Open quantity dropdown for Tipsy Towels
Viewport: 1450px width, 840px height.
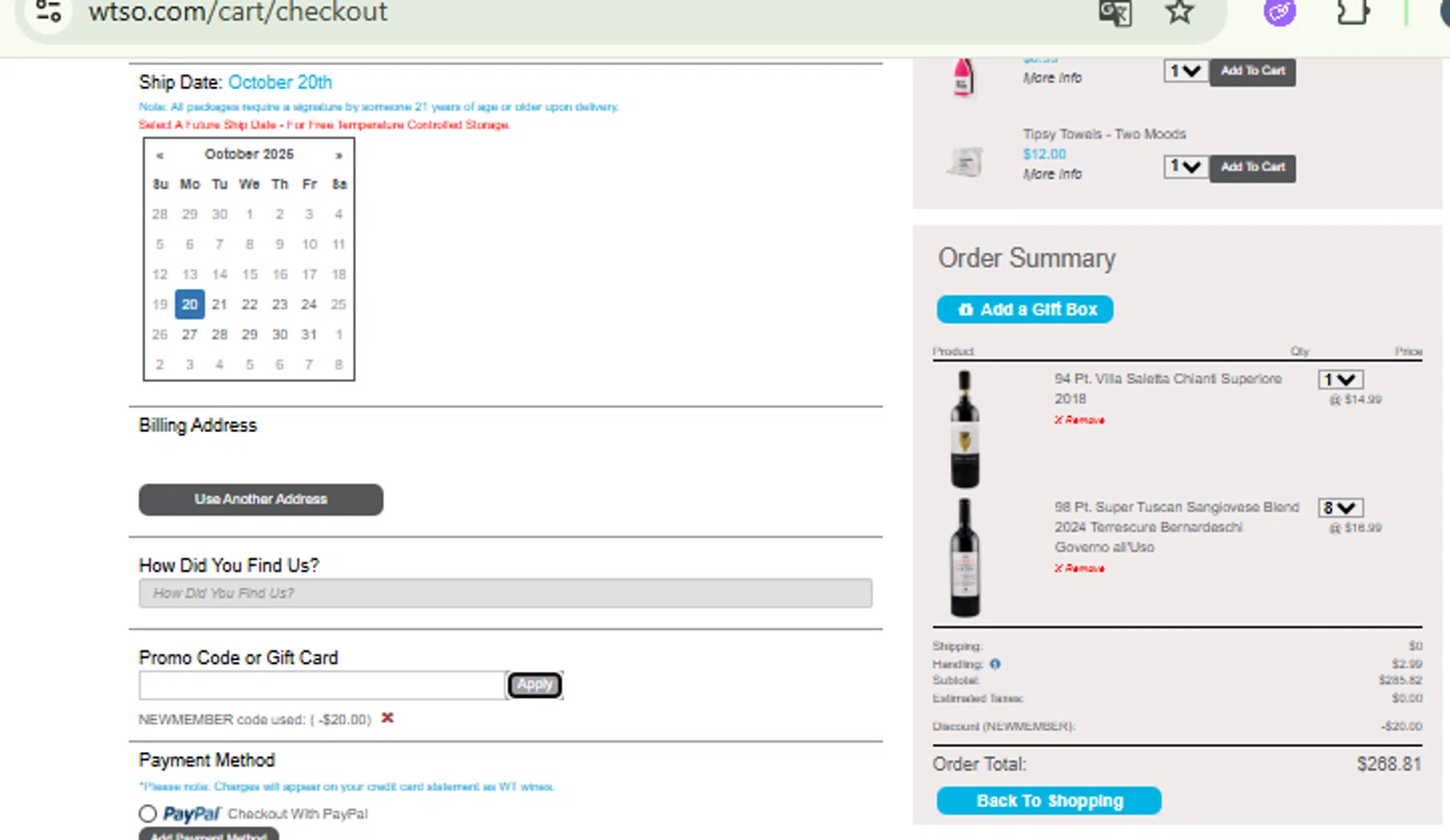pos(1185,167)
